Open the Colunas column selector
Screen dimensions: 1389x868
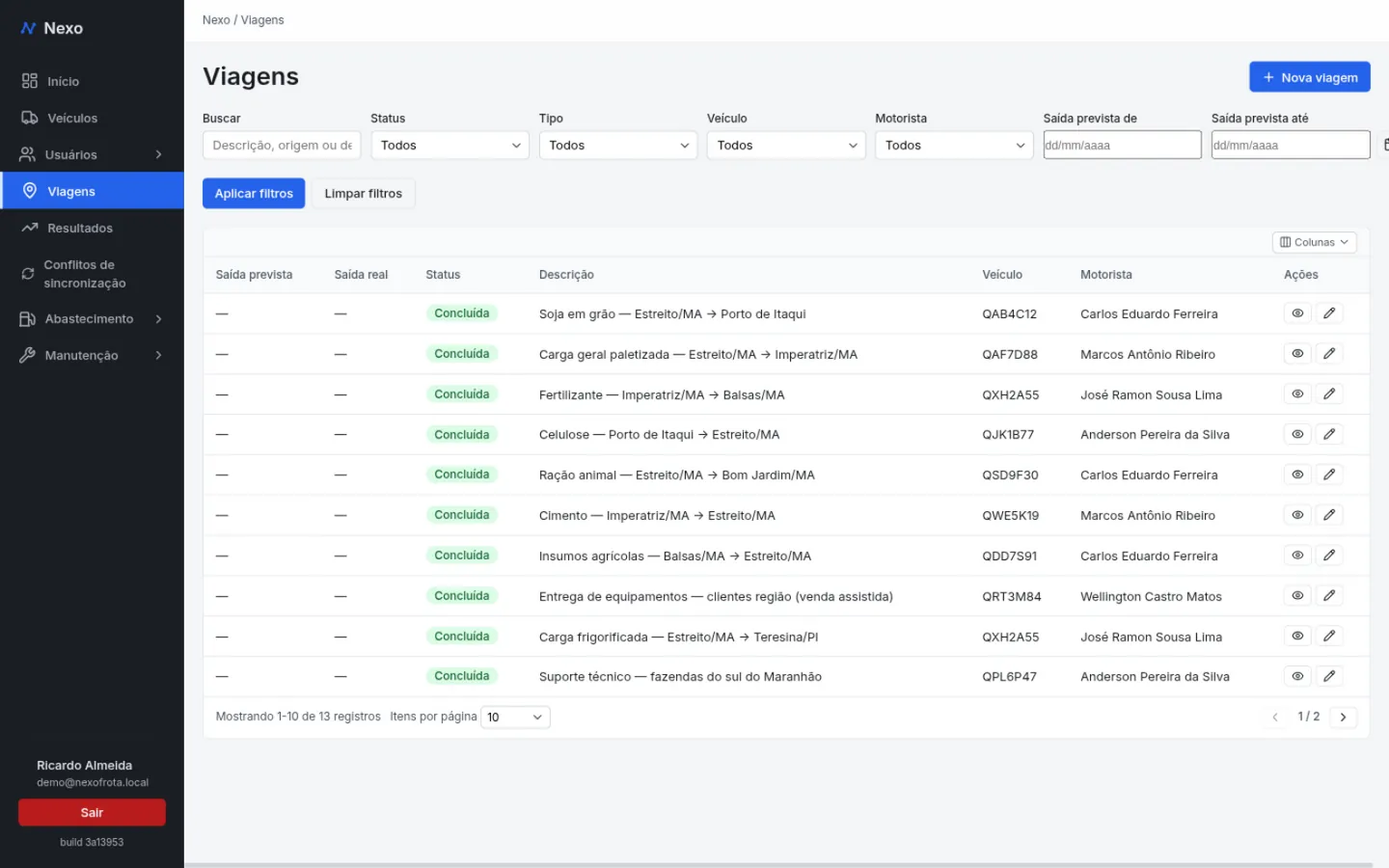[1314, 242]
